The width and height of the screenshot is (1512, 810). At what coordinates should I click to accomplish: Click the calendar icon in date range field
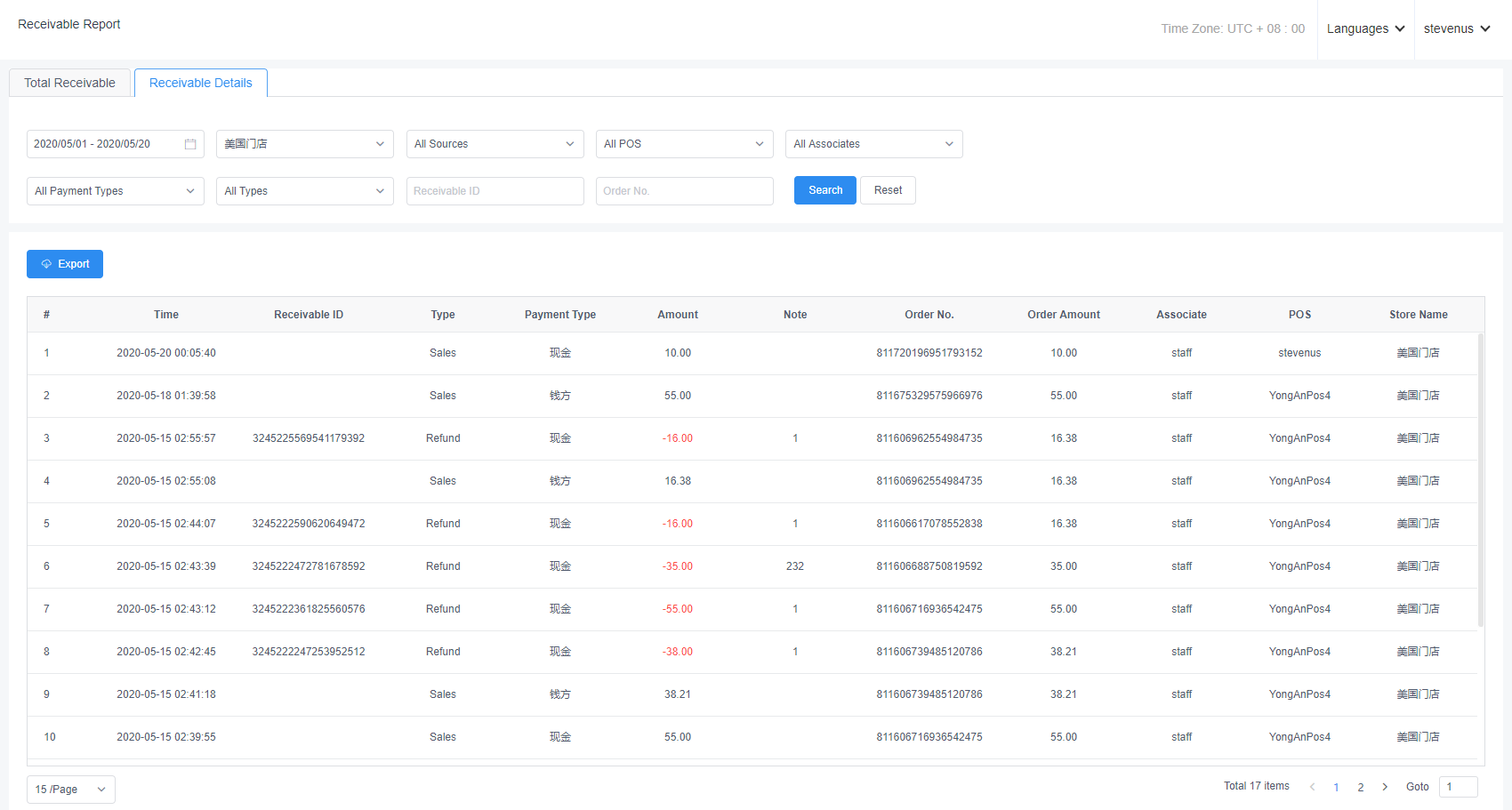(190, 144)
